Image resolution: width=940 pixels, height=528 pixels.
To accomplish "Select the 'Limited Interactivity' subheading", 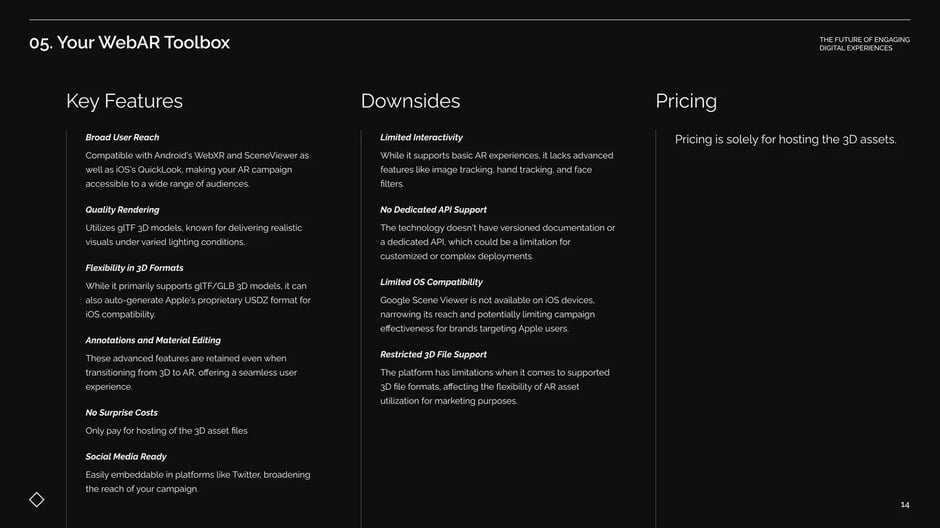I will [x=421, y=137].
